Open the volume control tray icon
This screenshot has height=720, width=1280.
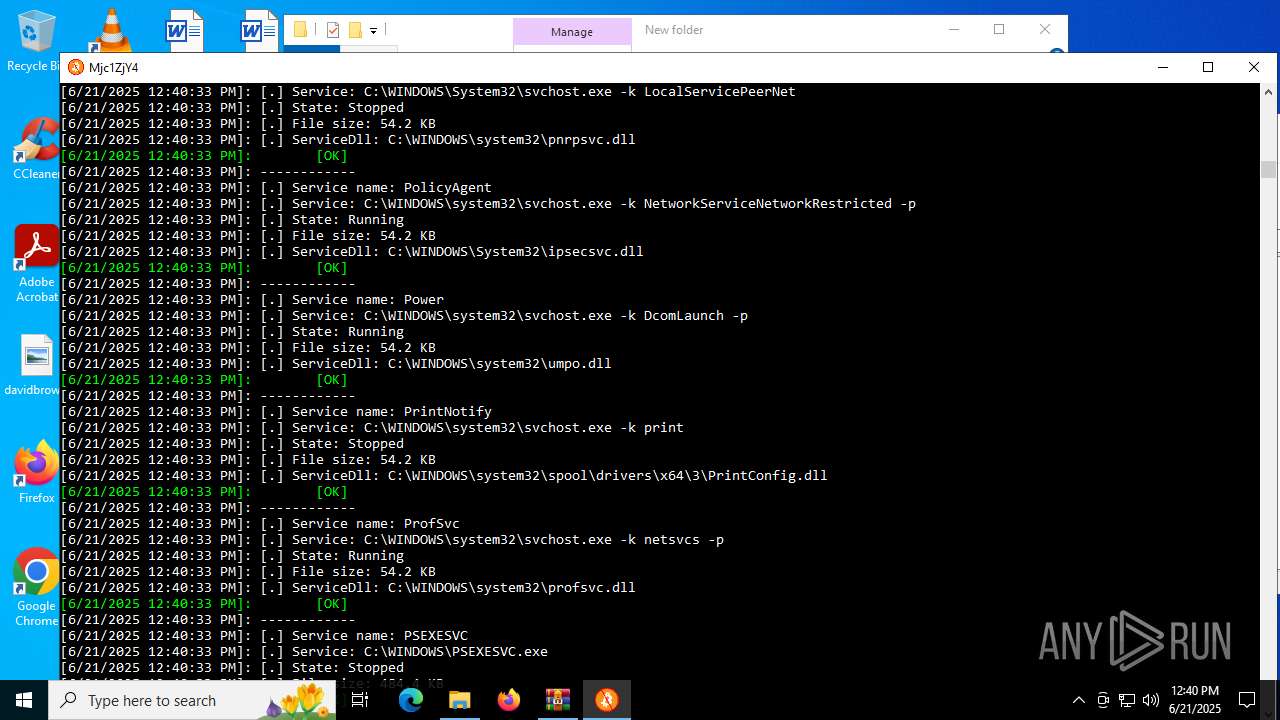point(1151,700)
